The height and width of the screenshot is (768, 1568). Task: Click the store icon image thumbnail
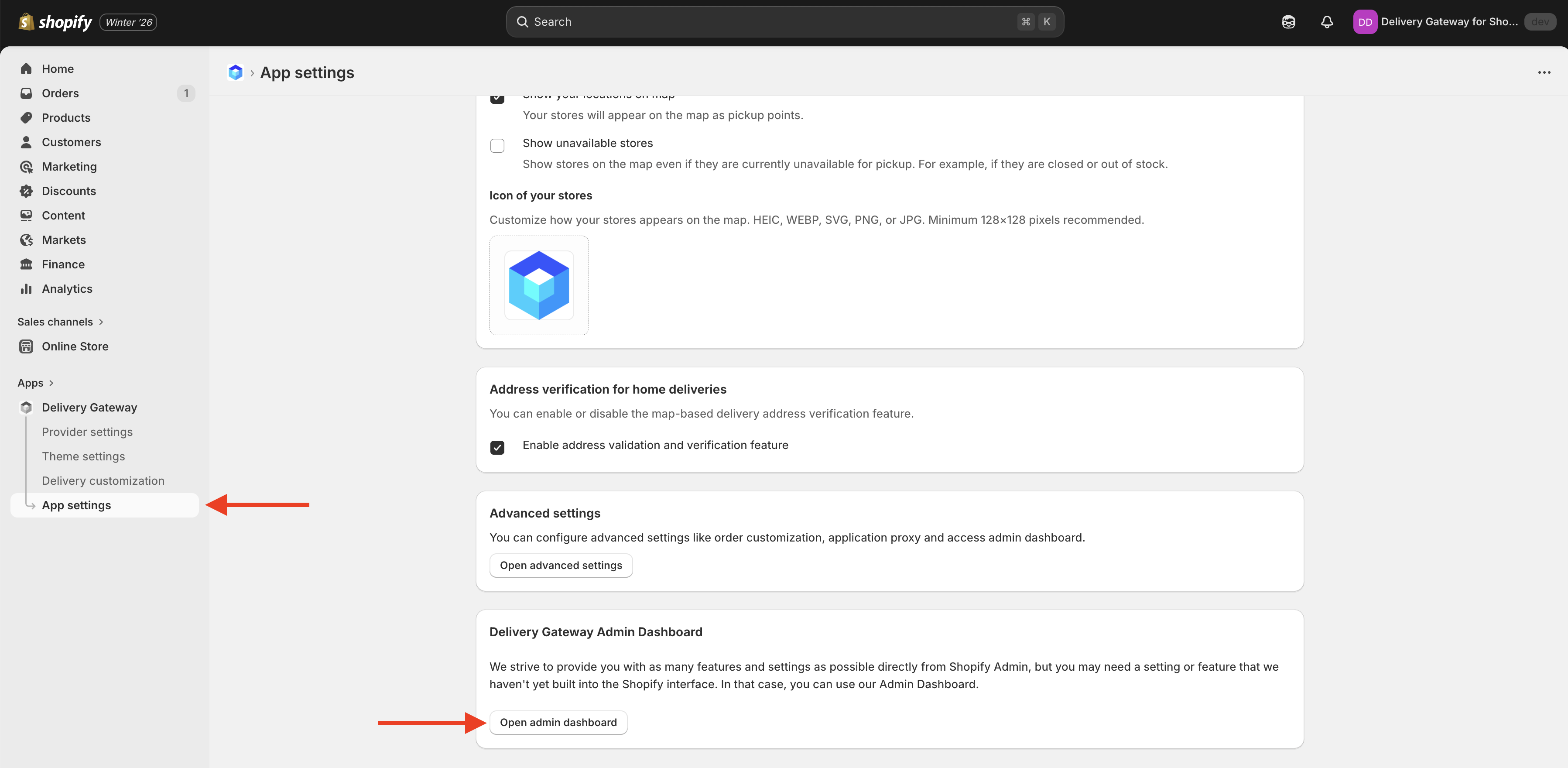tap(539, 285)
